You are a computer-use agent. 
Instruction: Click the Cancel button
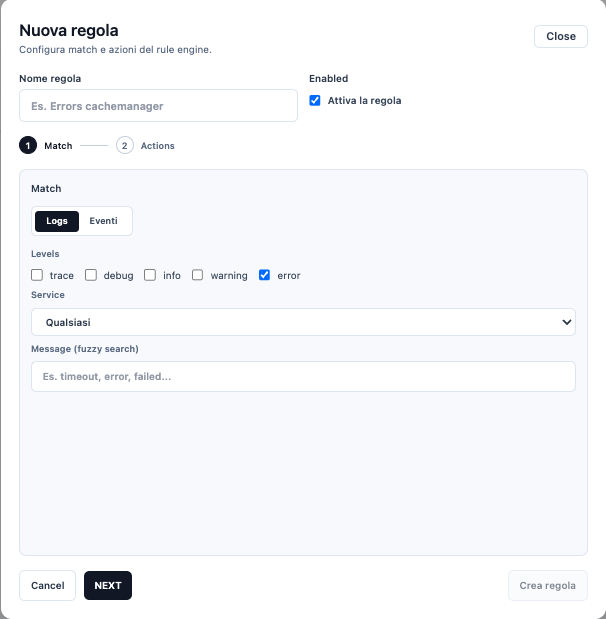47,585
